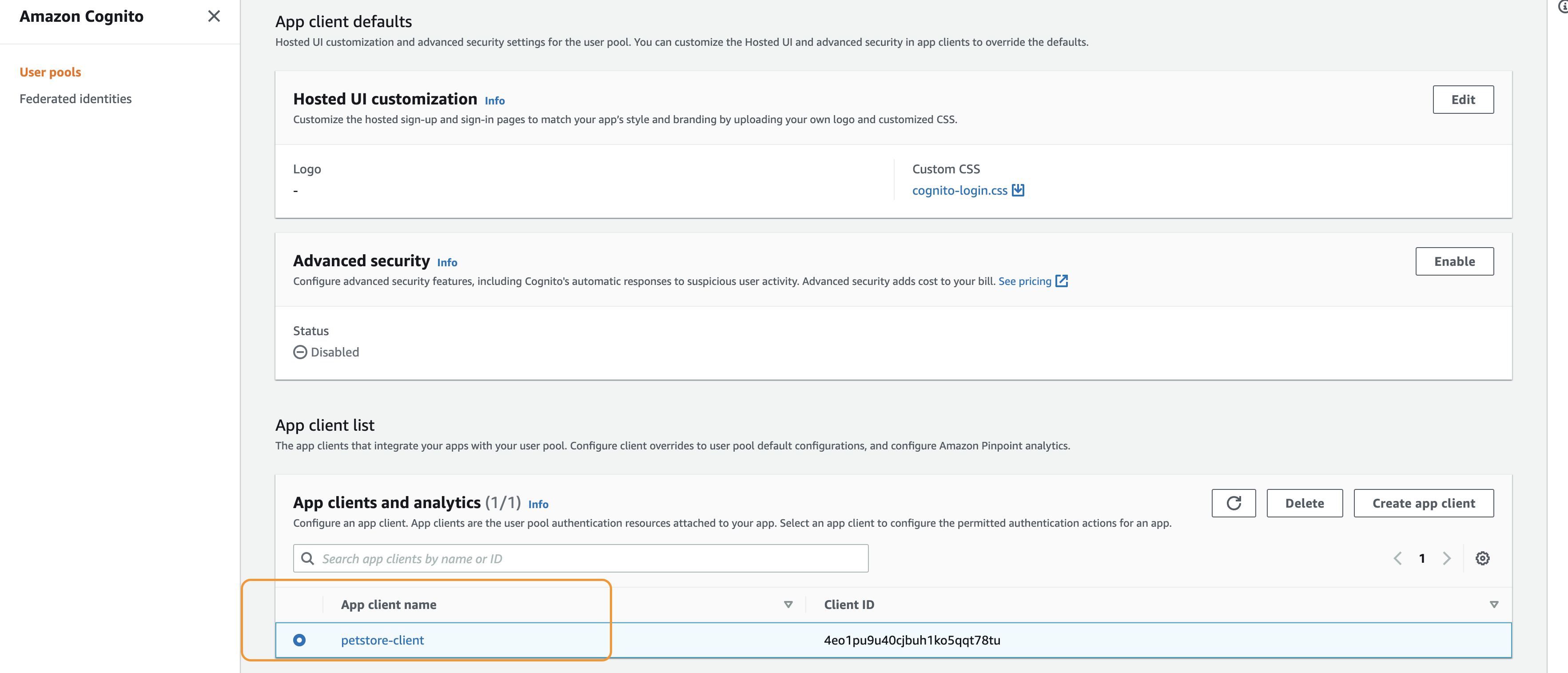Open the See pricing link
1568x673 pixels.
pos(1024,281)
